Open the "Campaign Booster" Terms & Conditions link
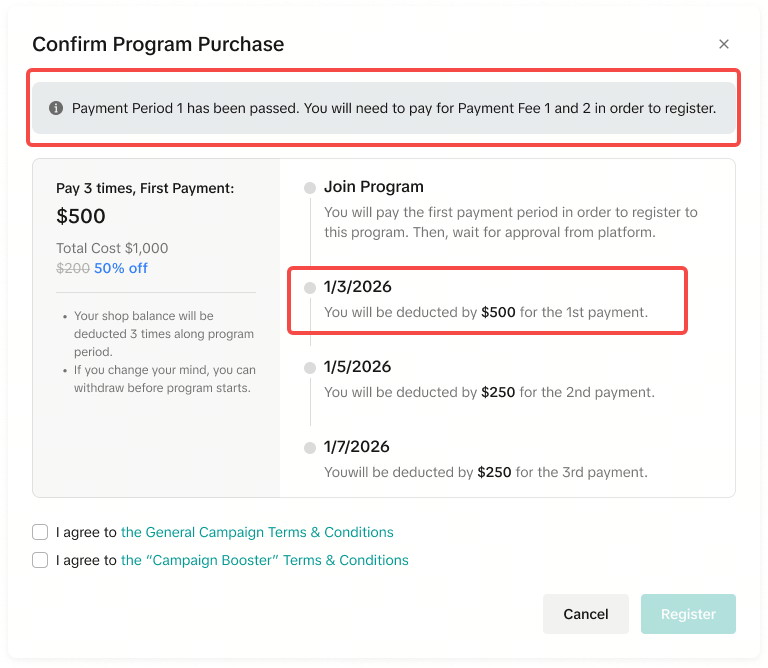The height and width of the screenshot is (668, 768). (x=264, y=560)
